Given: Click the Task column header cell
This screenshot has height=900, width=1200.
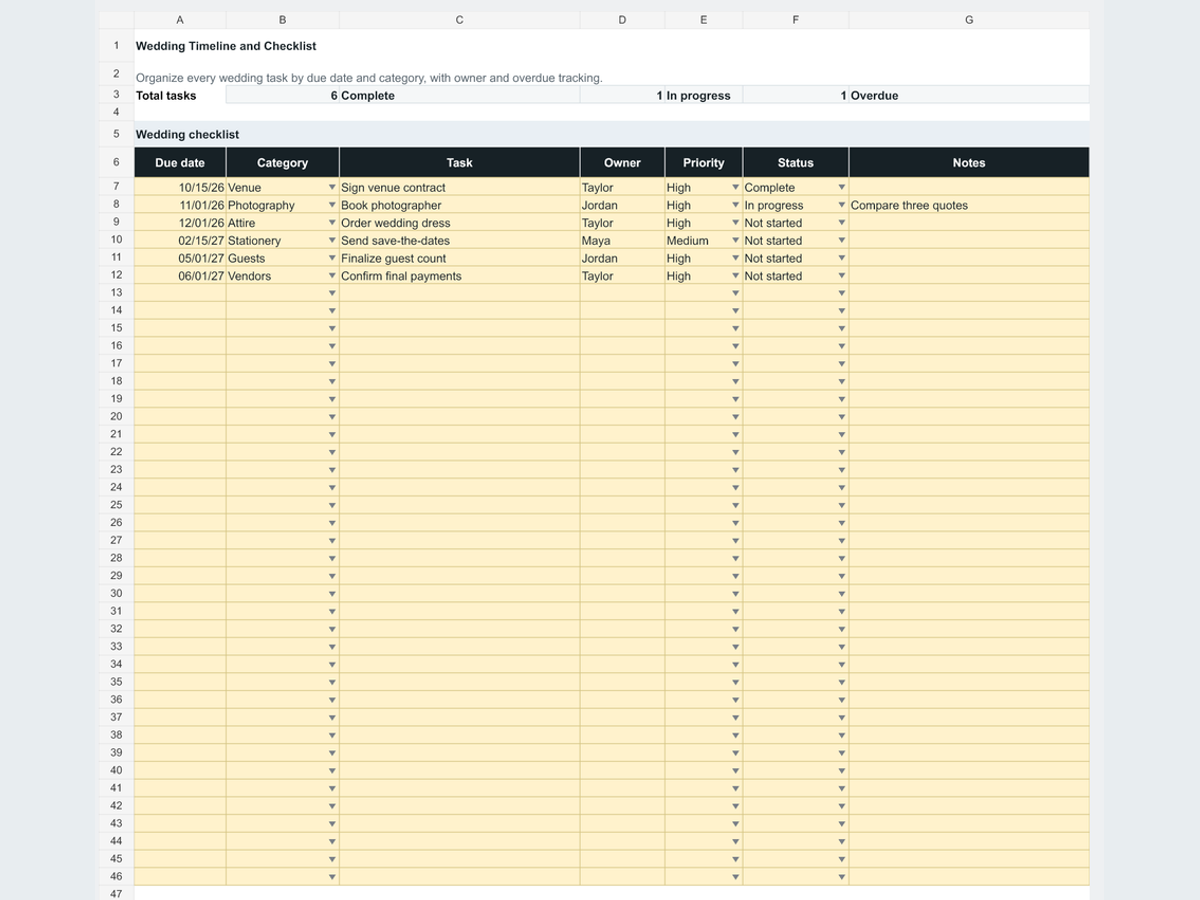Looking at the screenshot, I should (x=459, y=163).
